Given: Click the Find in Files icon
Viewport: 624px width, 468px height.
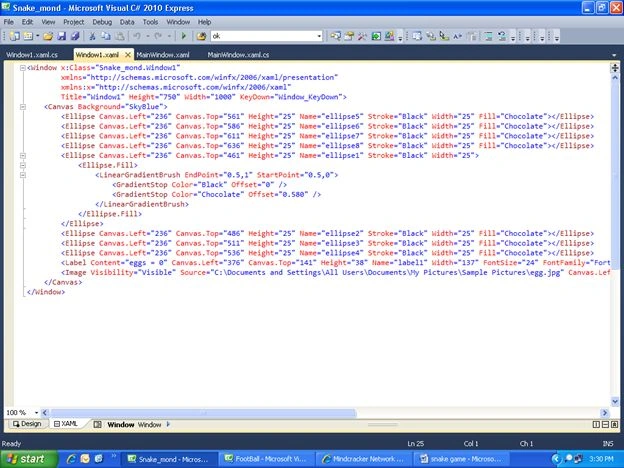Looking at the screenshot, I should 201,36.
